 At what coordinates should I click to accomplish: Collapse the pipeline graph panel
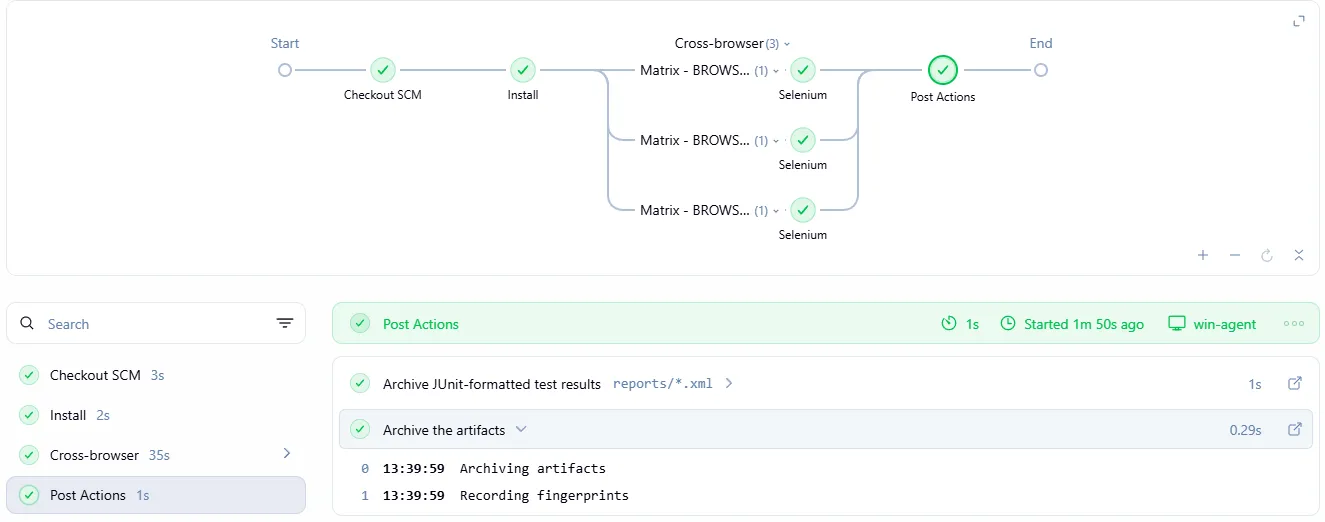point(1299,255)
